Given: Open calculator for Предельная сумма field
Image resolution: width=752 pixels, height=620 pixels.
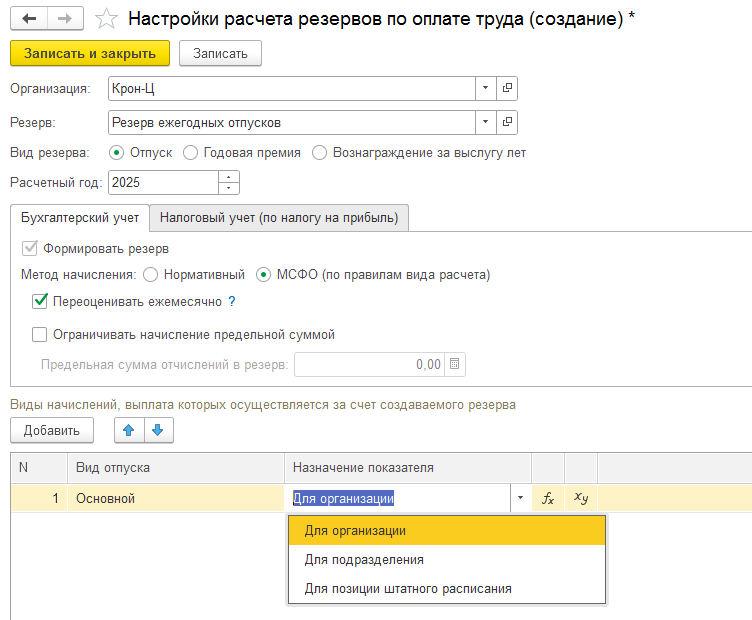Looking at the screenshot, I should click(455, 365).
